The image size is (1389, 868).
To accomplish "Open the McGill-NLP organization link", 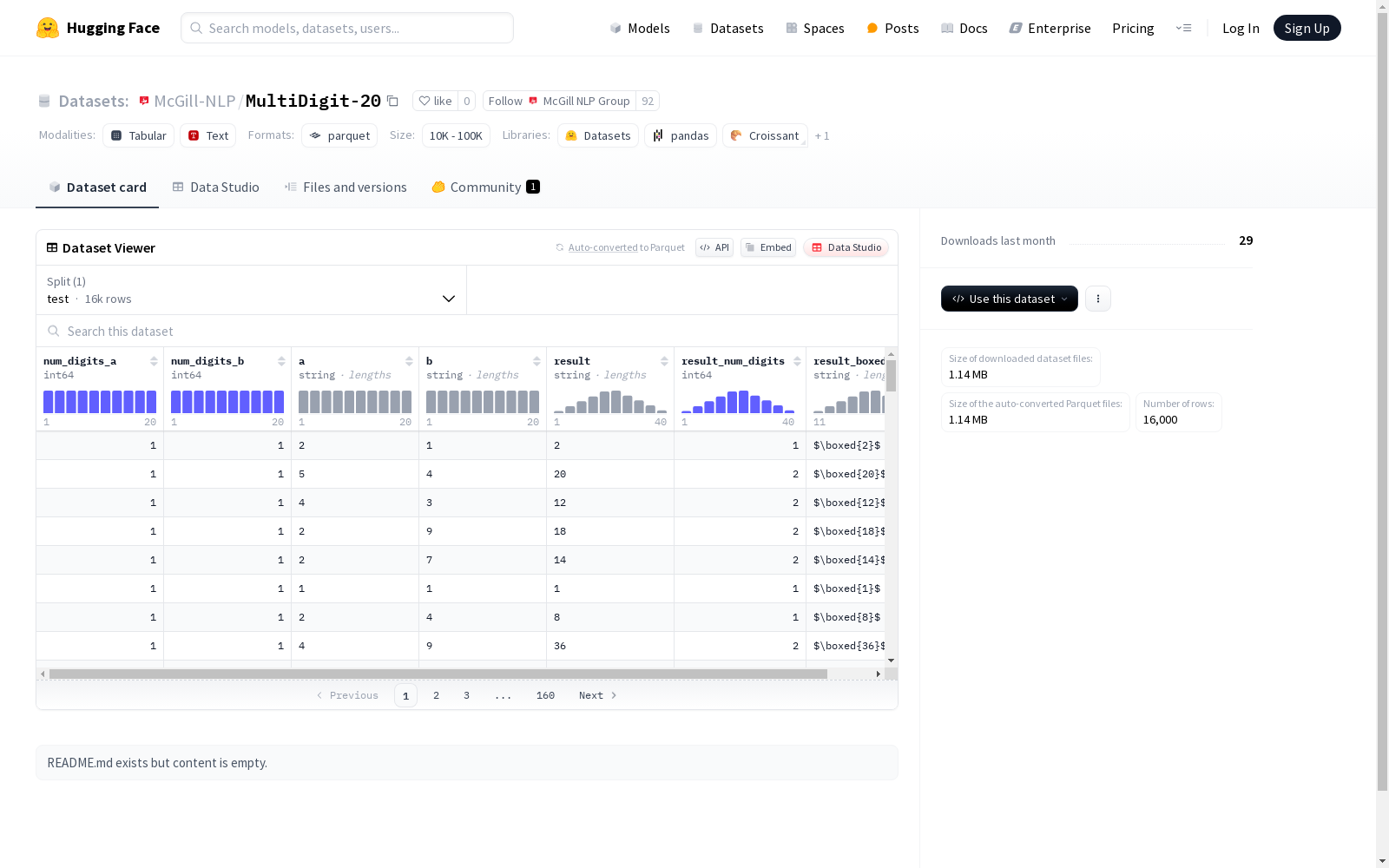I will pos(194,101).
